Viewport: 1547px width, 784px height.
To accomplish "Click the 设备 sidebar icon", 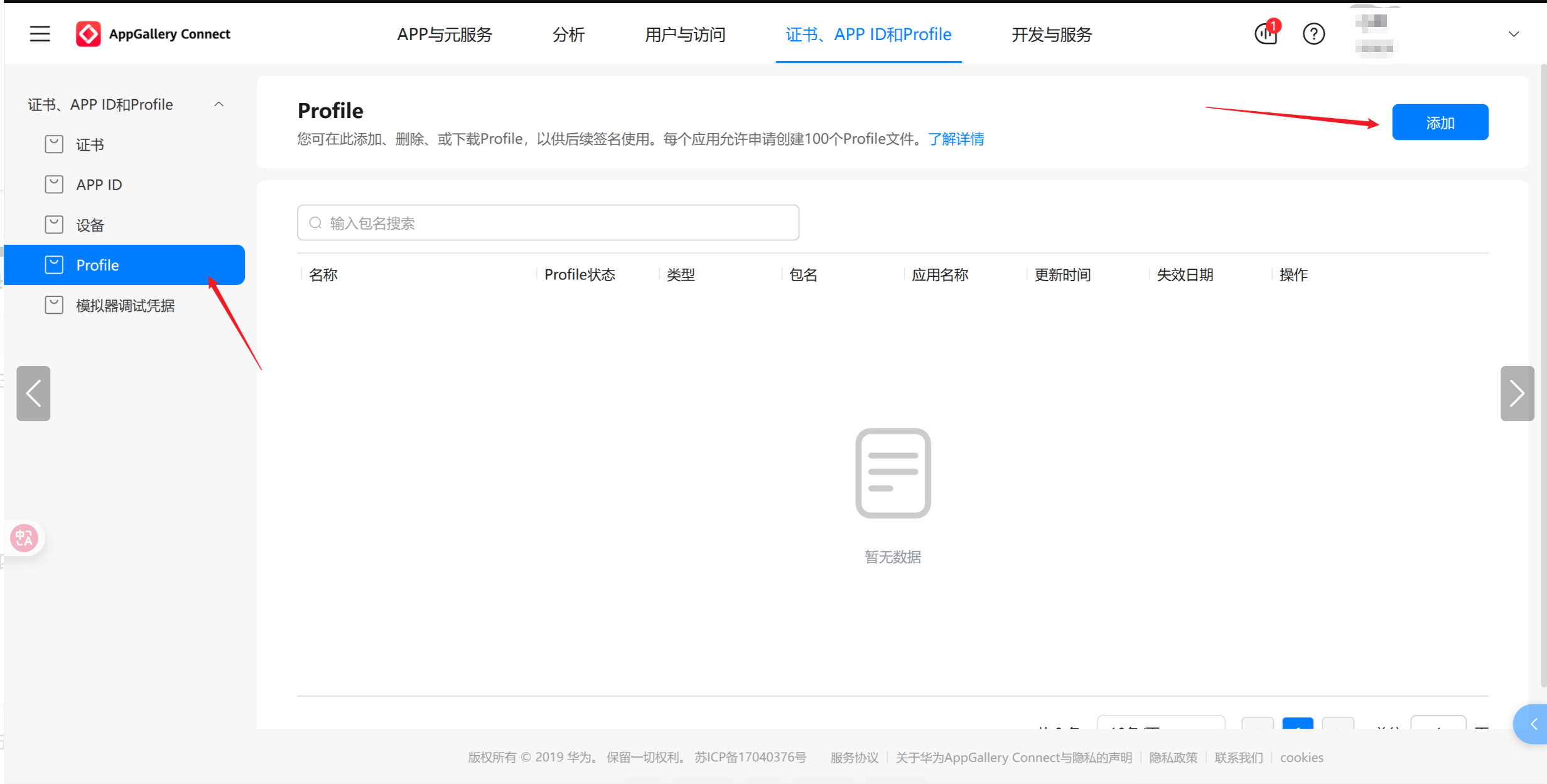I will click(54, 225).
